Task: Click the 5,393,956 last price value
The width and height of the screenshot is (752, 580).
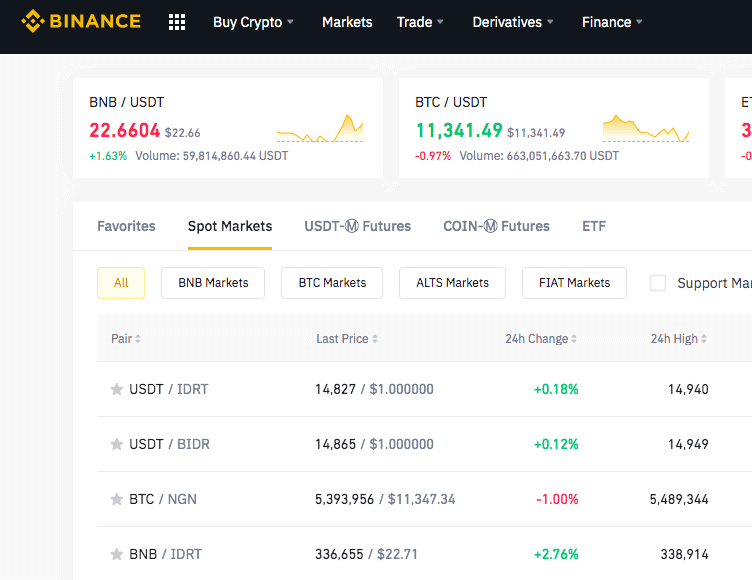Action: 344,499
